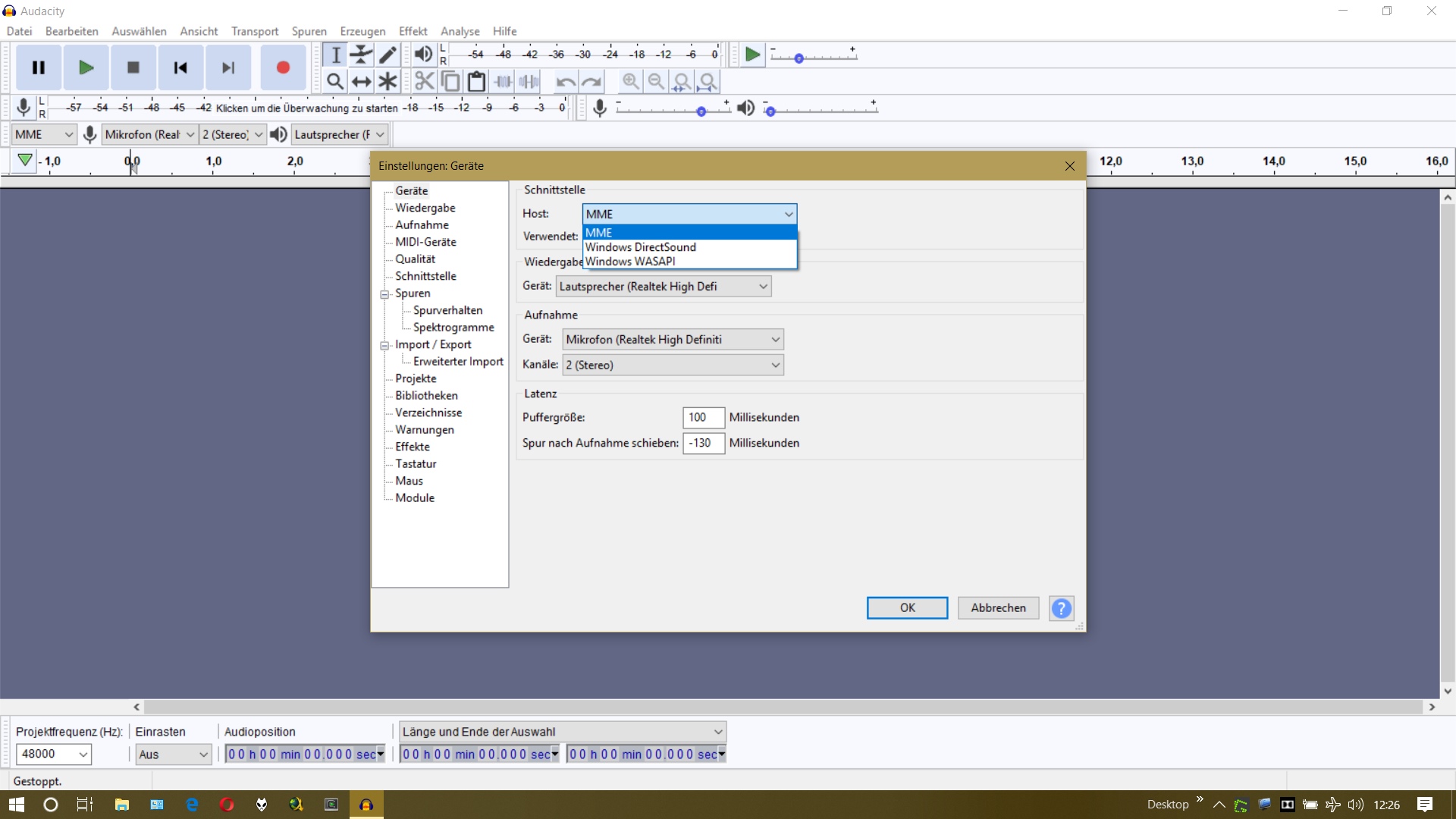Select the Envelope tool
Screen dimensions: 1456x819
pyautogui.click(x=362, y=55)
